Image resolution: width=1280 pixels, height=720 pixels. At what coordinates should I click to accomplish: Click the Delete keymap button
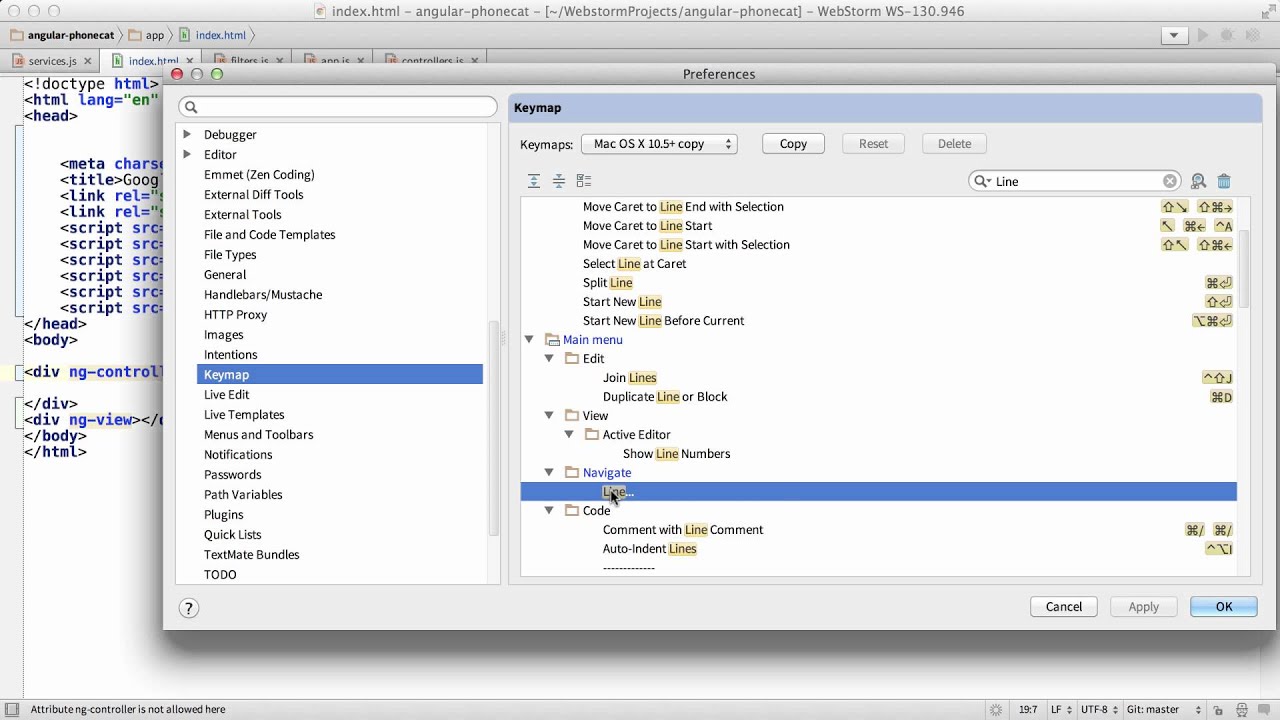(x=954, y=144)
